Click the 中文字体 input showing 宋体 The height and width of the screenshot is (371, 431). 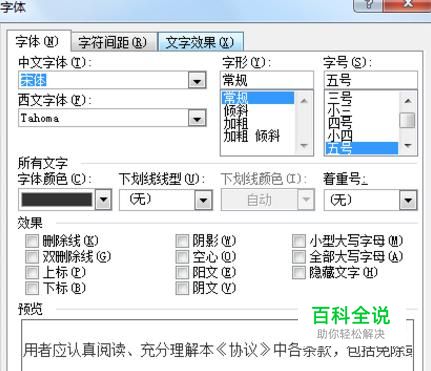tap(103, 80)
